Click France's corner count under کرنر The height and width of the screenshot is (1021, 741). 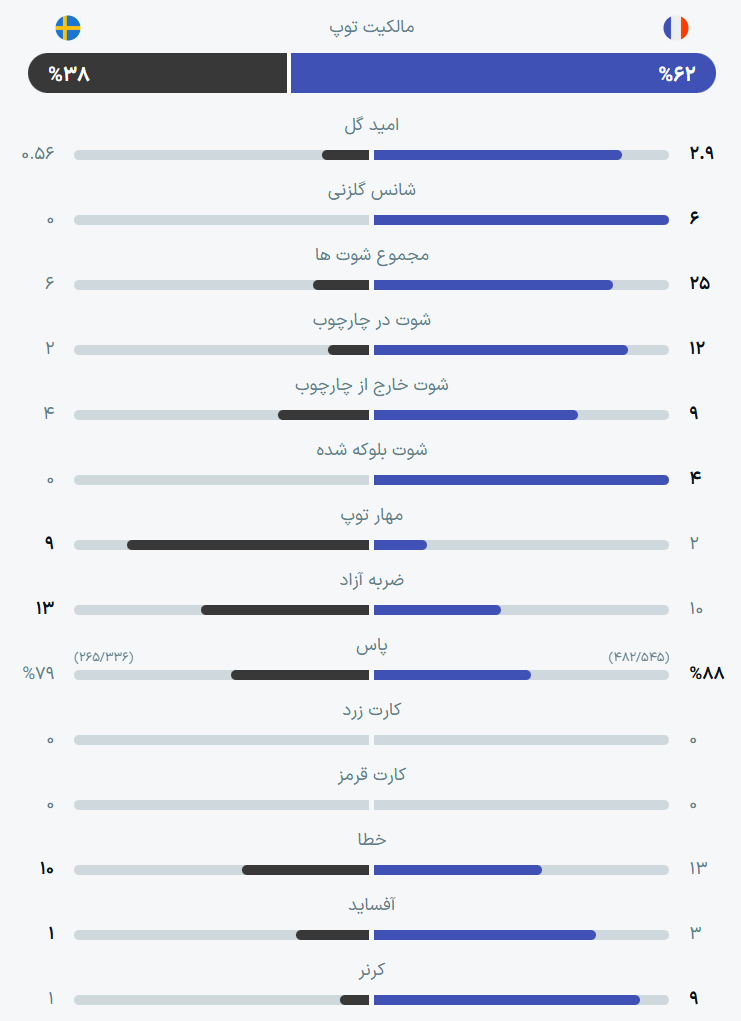[693, 998]
